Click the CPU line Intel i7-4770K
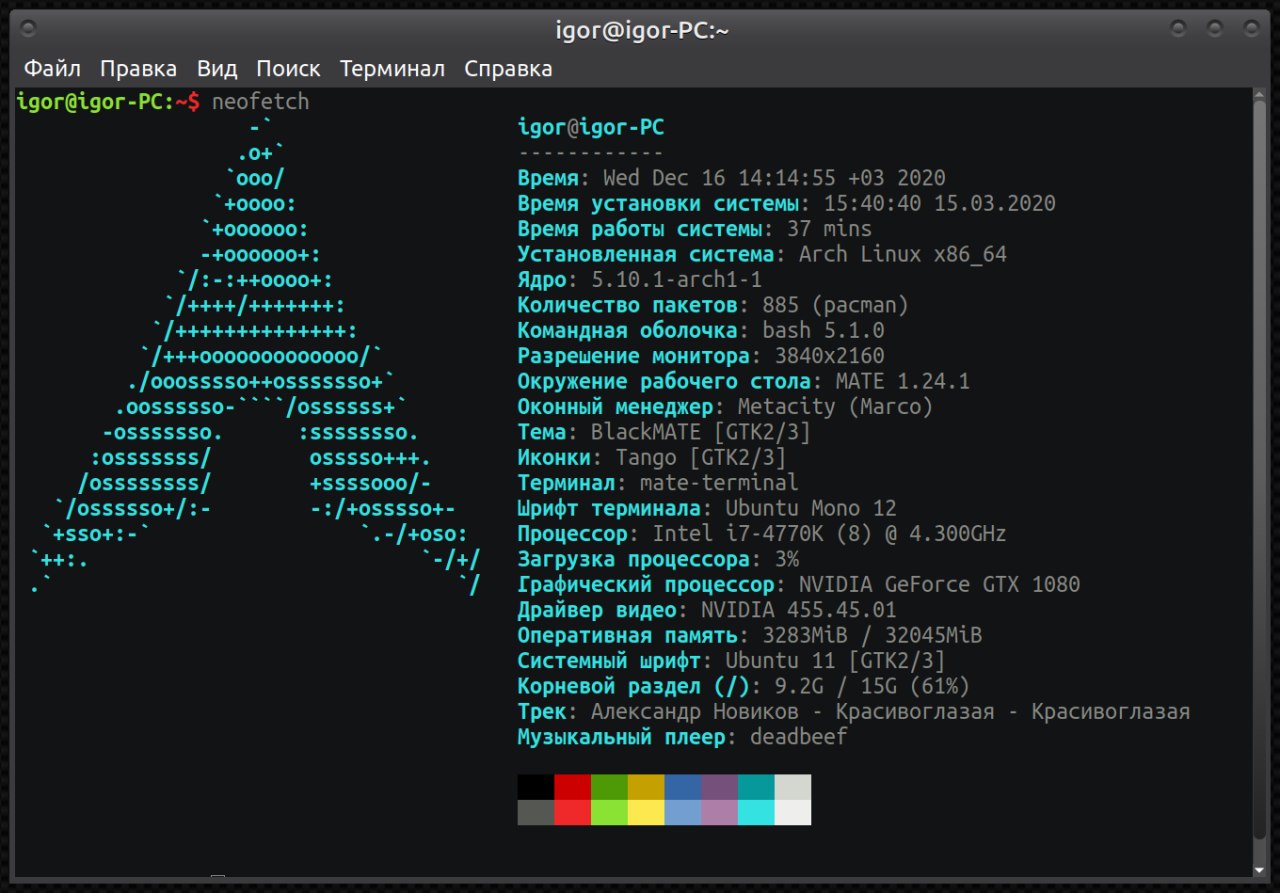The height and width of the screenshot is (893, 1280). (x=829, y=534)
